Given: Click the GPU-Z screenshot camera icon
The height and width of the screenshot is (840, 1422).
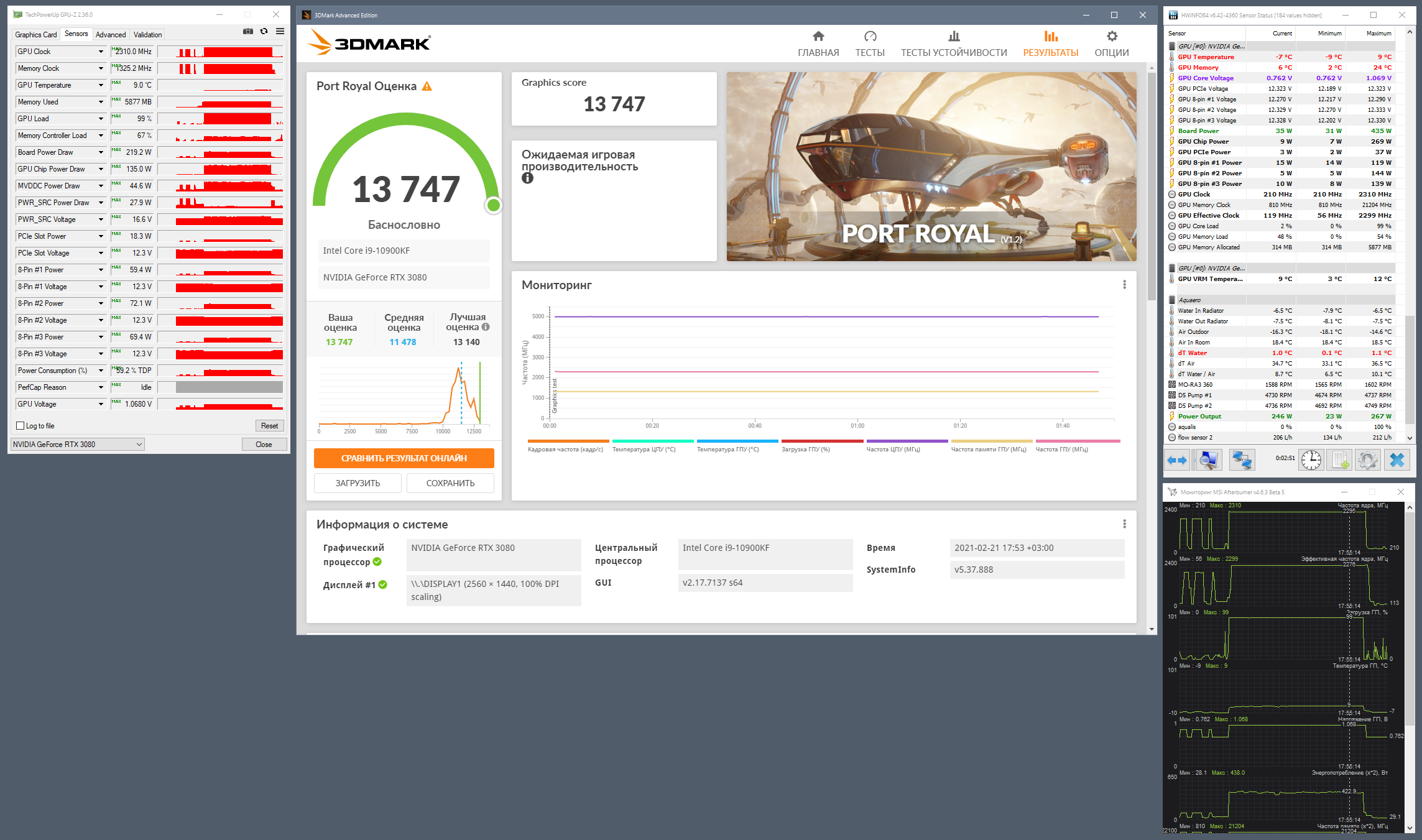Looking at the screenshot, I should click(x=248, y=32).
